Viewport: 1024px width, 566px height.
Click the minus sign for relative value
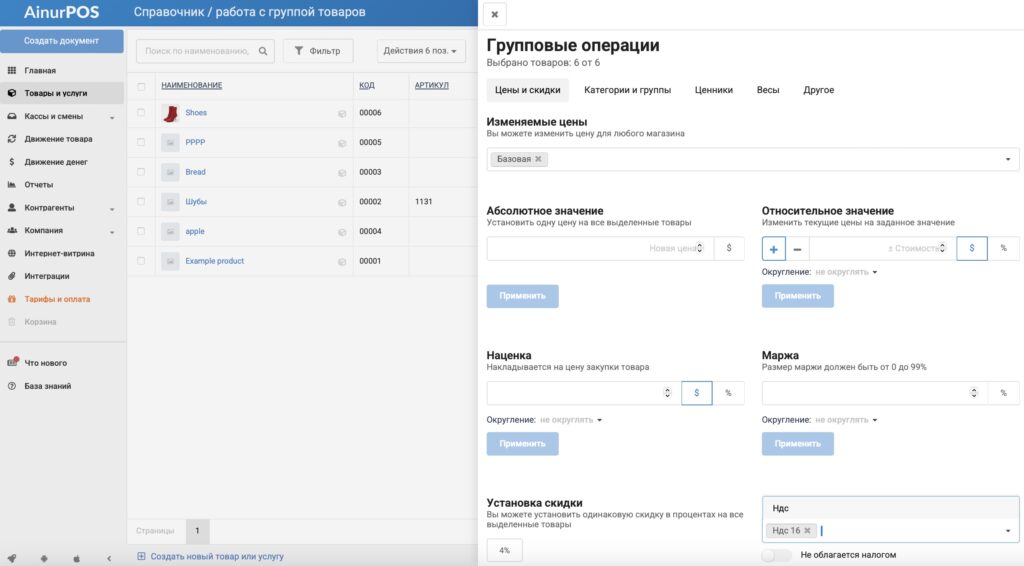point(797,248)
